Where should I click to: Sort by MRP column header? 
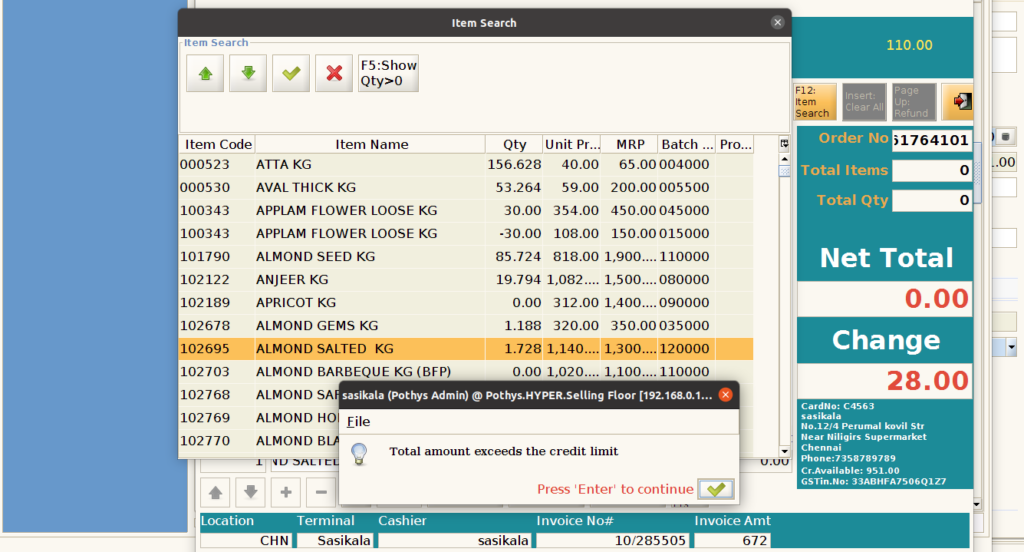(630, 144)
